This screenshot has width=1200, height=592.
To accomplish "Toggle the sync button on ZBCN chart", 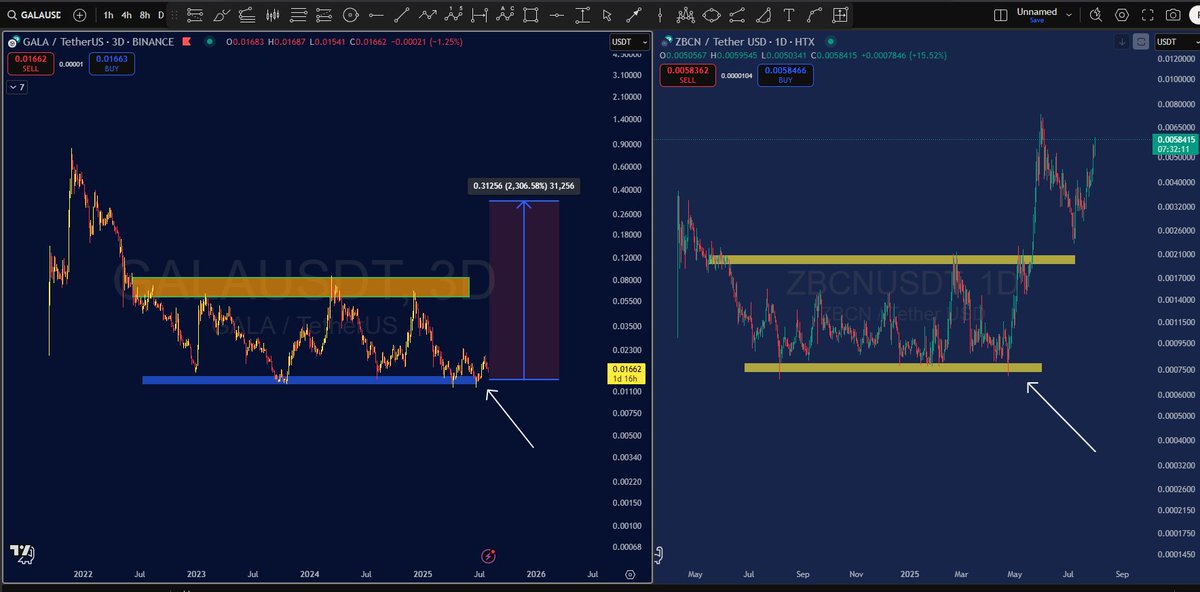I will 1142,41.
